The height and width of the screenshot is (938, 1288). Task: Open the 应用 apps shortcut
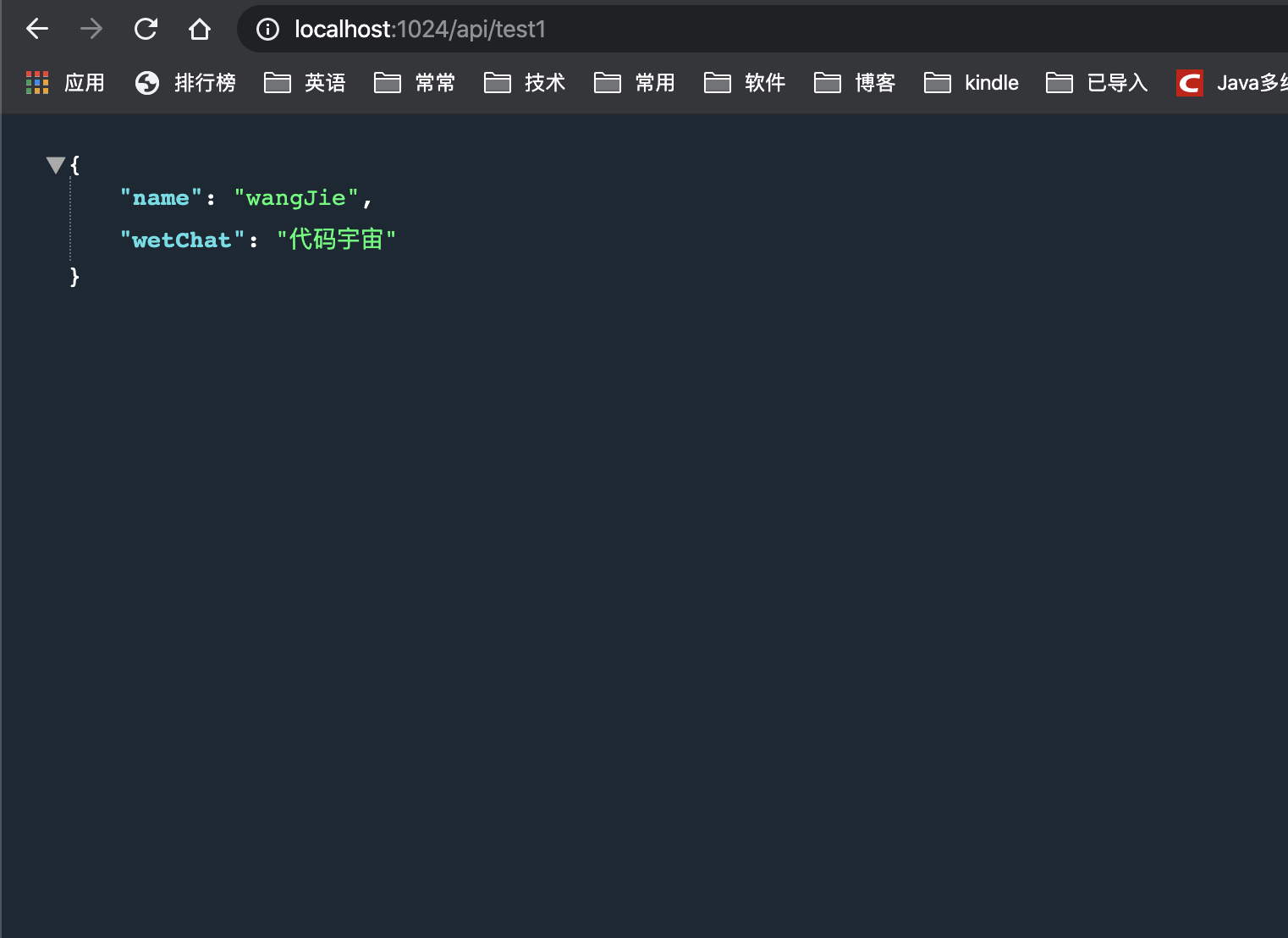pyautogui.click(x=66, y=83)
